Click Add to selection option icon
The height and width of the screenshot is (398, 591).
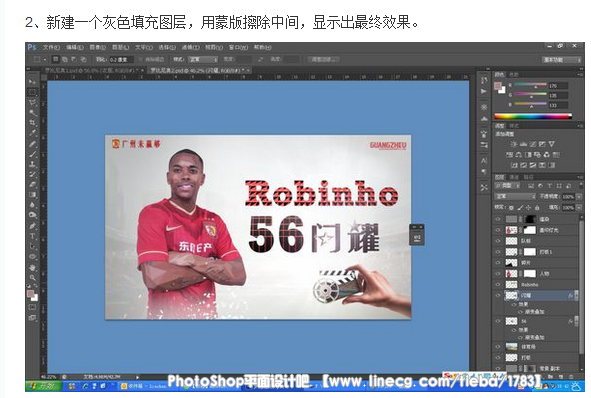point(65,59)
